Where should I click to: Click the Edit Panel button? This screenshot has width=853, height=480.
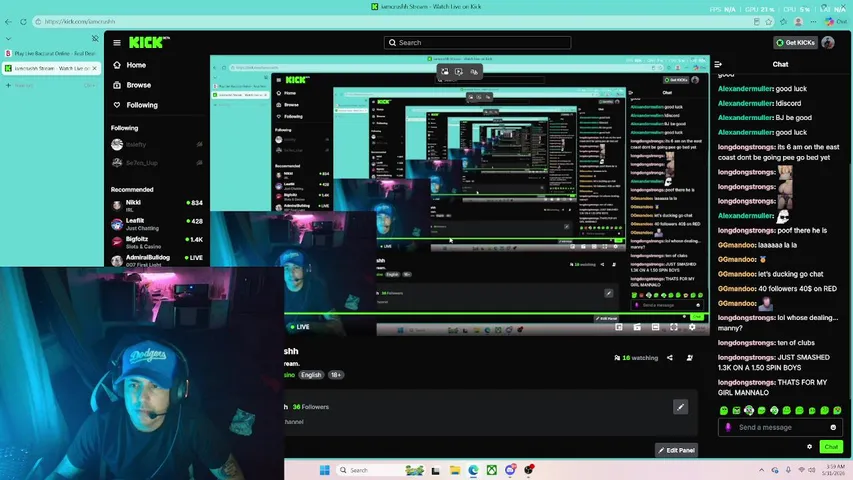(x=676, y=450)
